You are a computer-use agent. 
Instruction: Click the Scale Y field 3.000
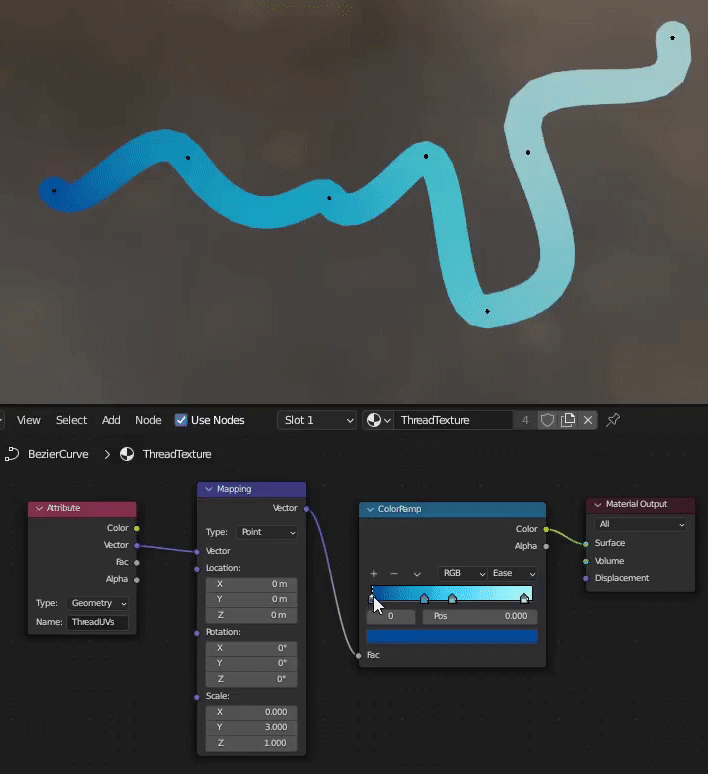[x=252, y=727]
